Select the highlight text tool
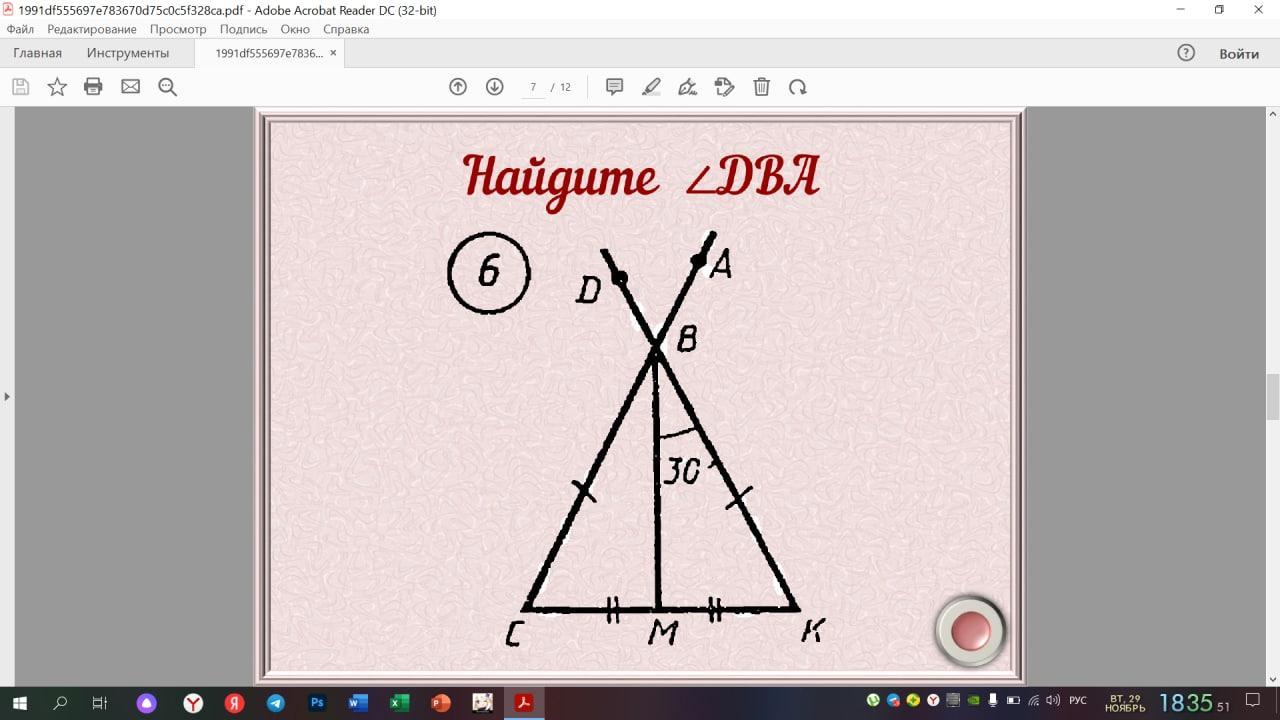This screenshot has width=1280, height=720. [x=651, y=87]
